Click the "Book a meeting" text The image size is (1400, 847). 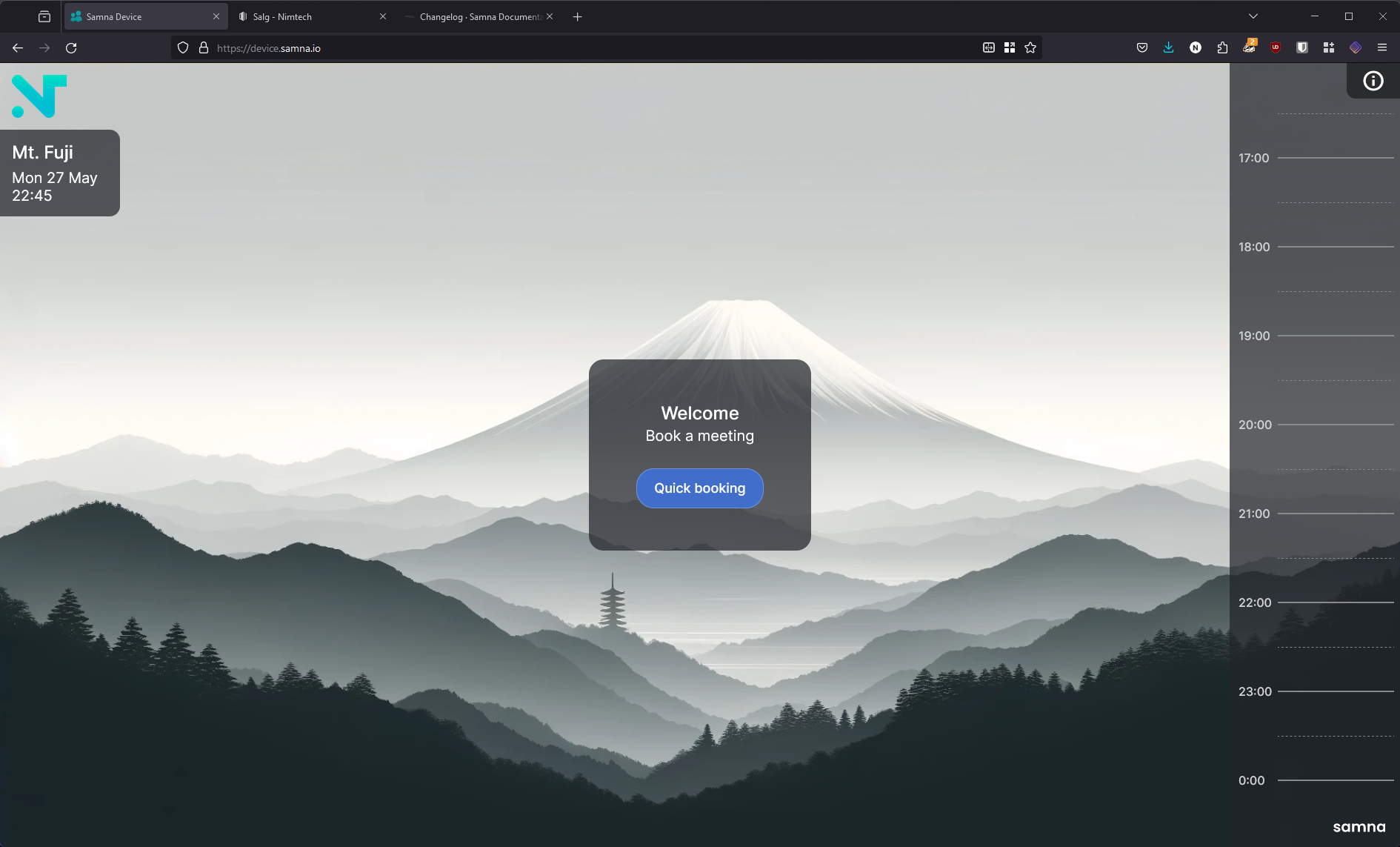[x=700, y=436]
